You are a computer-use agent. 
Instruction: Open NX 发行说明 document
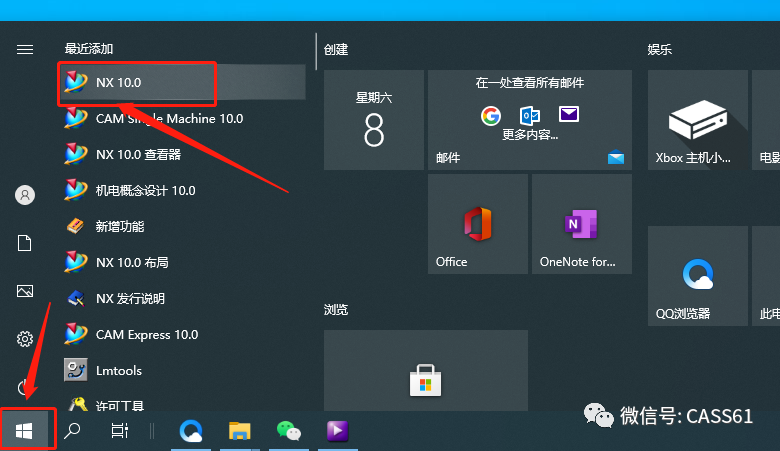(182, 298)
